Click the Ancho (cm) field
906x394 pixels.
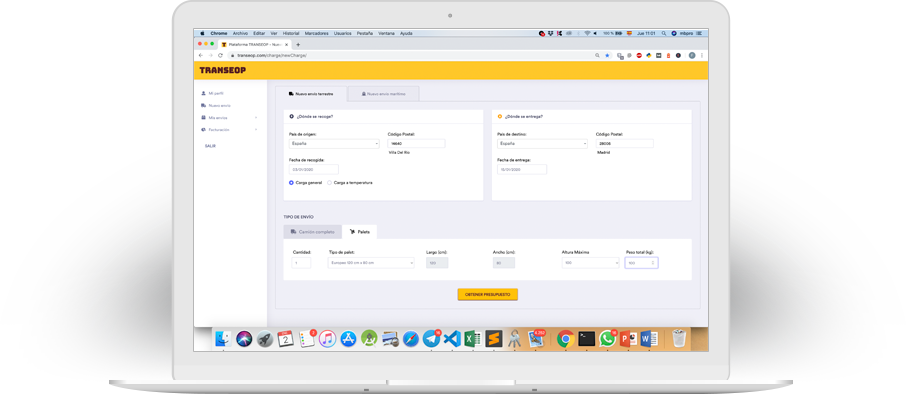tap(504, 263)
